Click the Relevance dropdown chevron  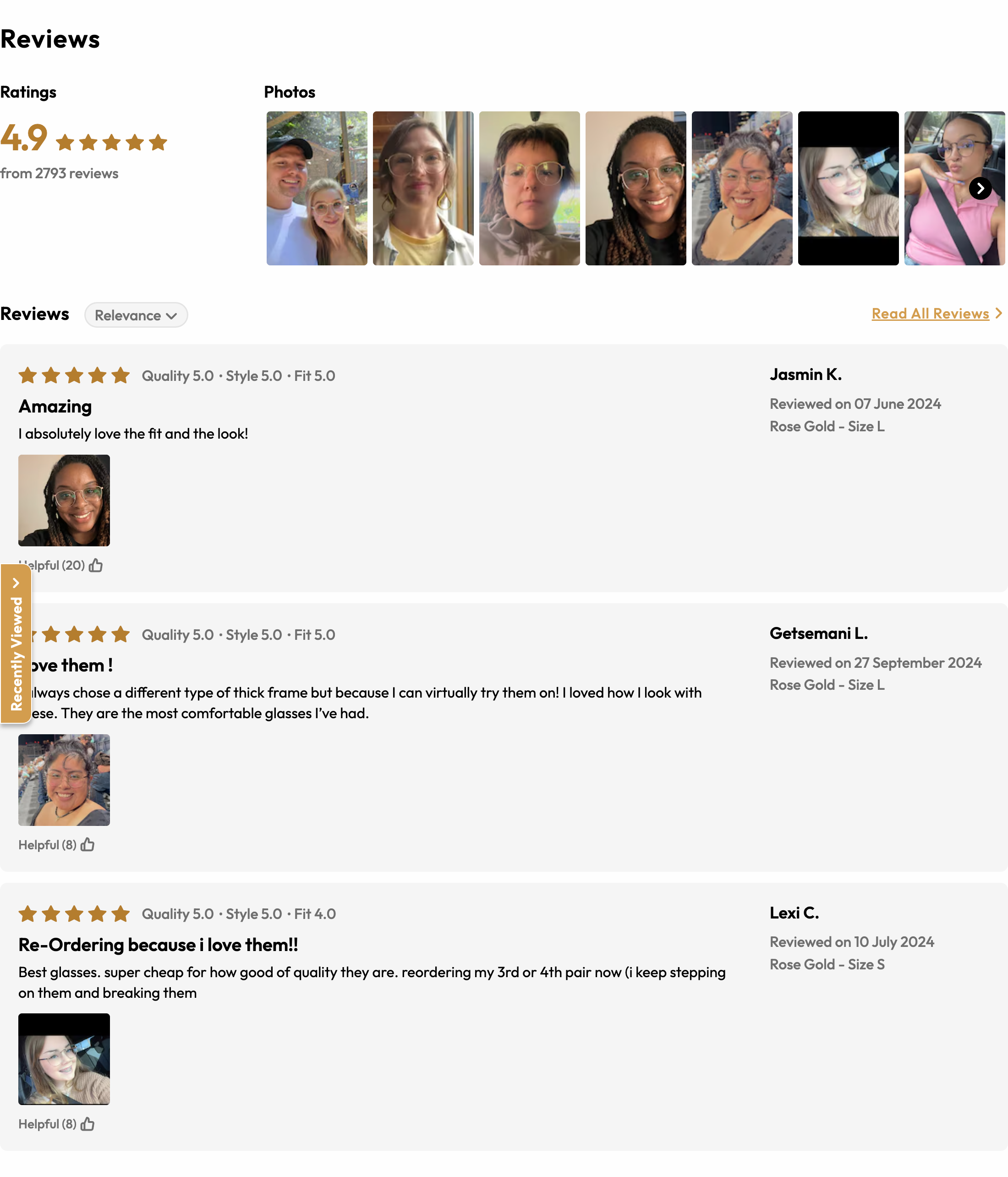(x=171, y=316)
